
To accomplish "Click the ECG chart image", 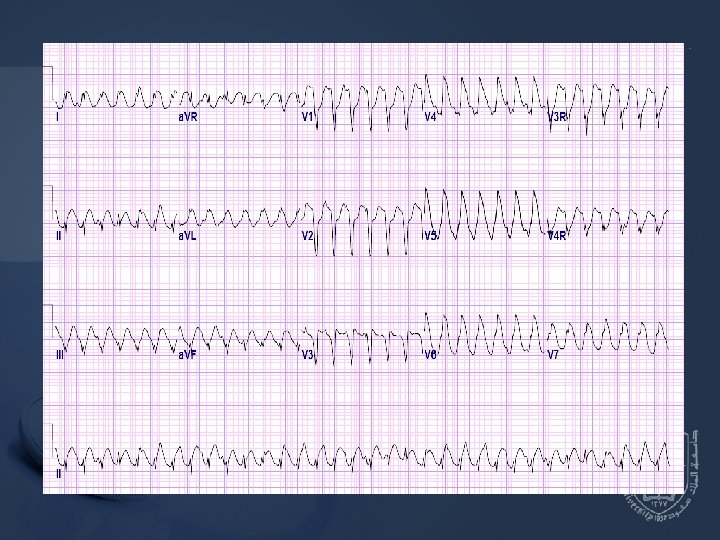I will click(x=363, y=269).
